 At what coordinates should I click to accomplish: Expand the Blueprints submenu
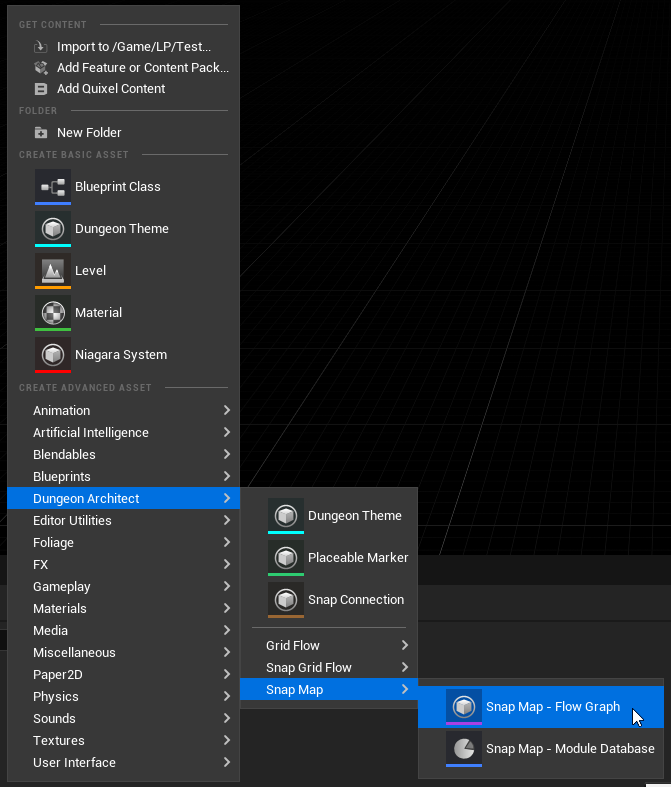[123, 477]
